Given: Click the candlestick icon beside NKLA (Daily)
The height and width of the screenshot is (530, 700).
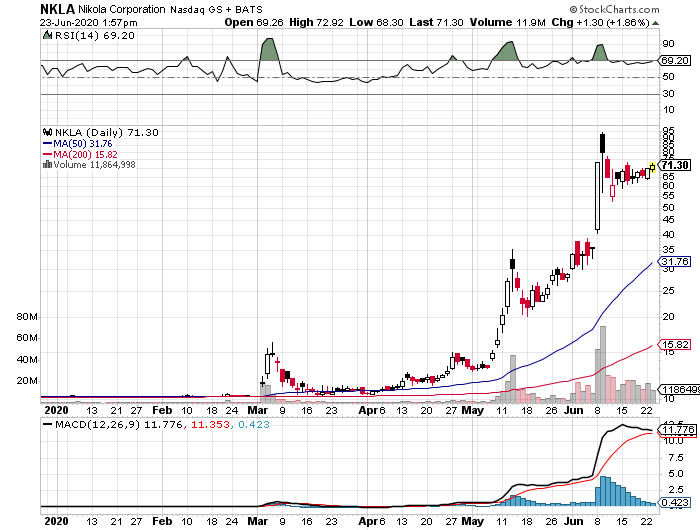Looking at the screenshot, I should 47,132.
